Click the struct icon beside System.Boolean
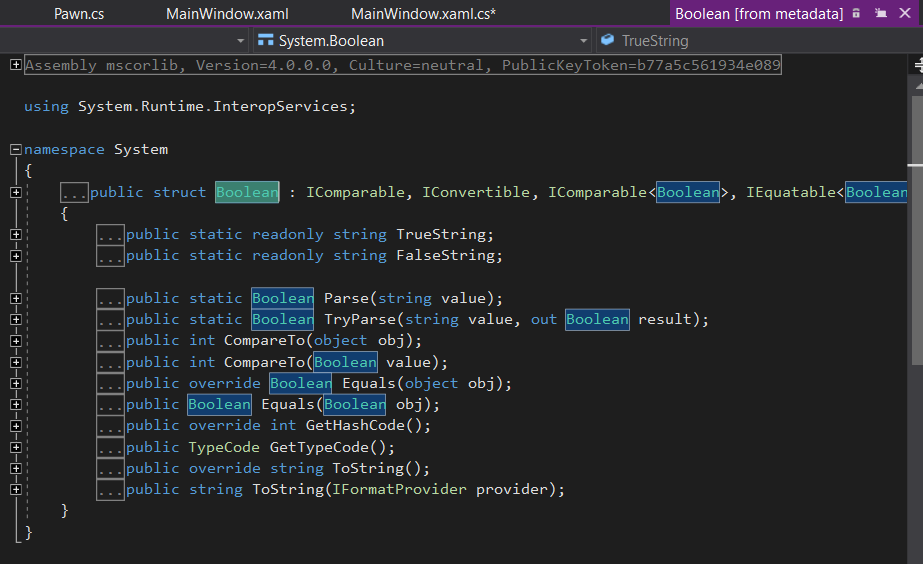The image size is (923, 564). pos(266,41)
